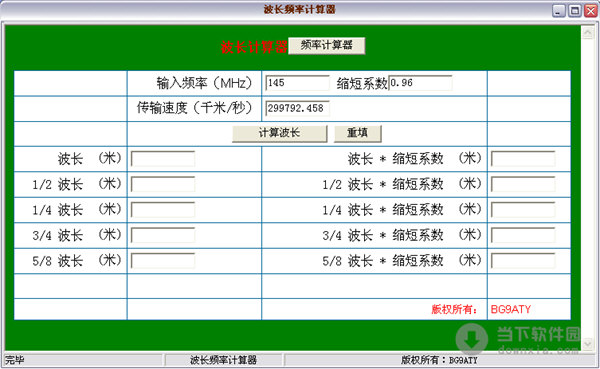600x369 pixels.
Task: Click the 5/8 波长 (米) label on left
Action: tap(77, 261)
